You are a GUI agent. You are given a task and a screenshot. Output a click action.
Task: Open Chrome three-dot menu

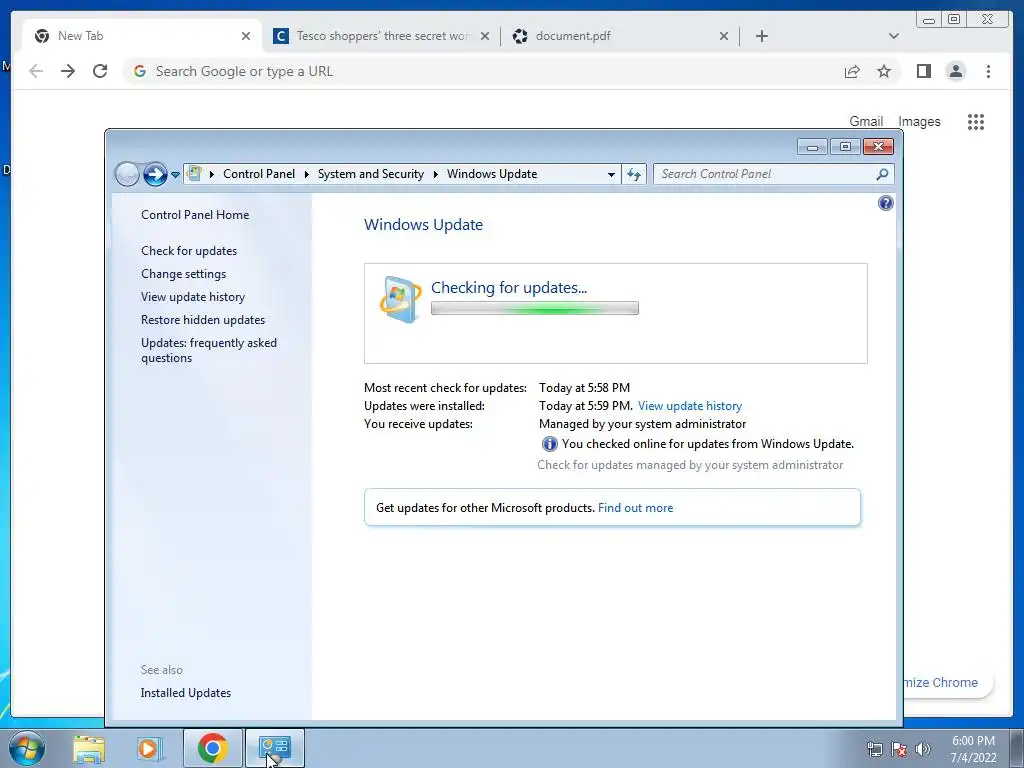pos(988,71)
